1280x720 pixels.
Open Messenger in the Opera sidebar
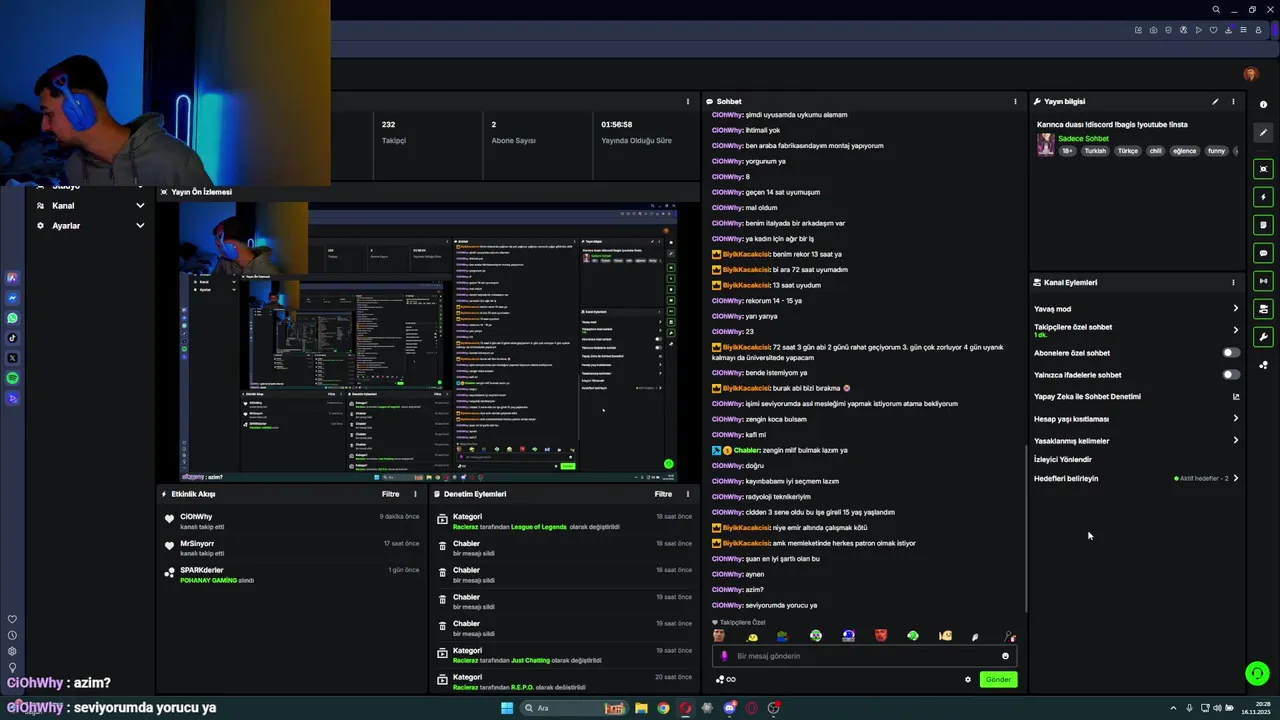coord(12,298)
